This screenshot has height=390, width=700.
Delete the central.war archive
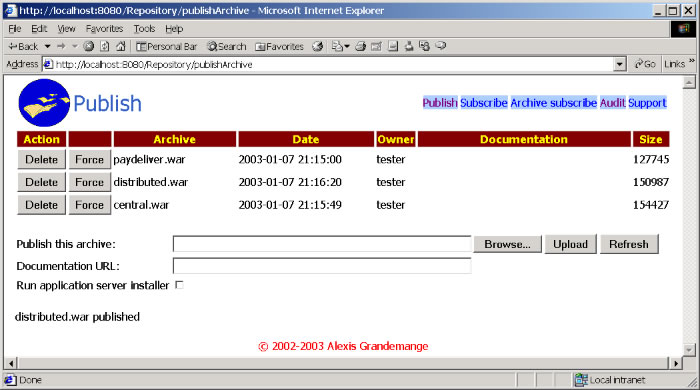(x=42, y=205)
